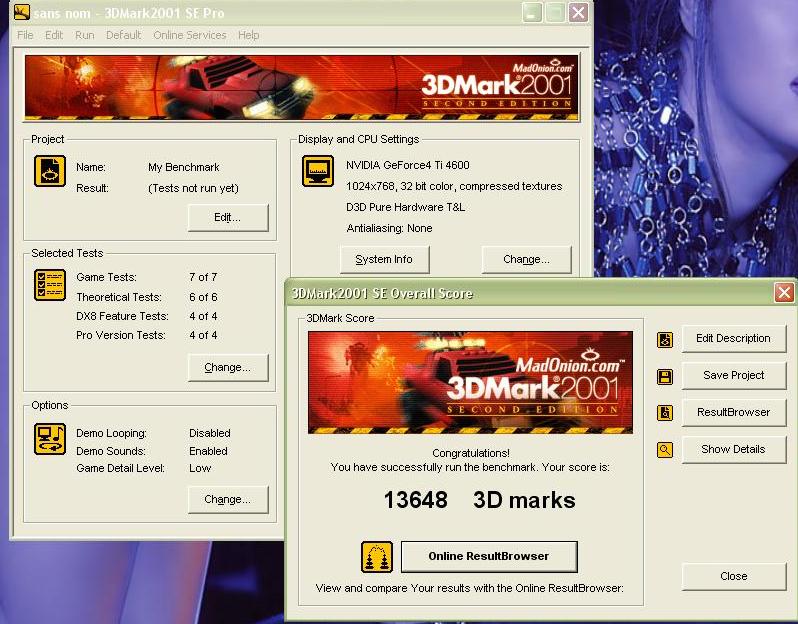Click the Save Project floppy disk icon
798x624 pixels.
pos(665,377)
